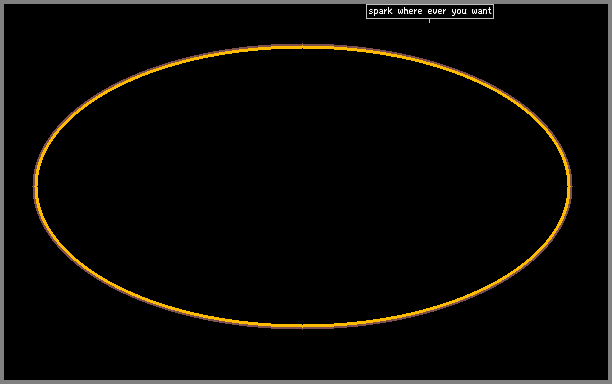Image resolution: width=612 pixels, height=384 pixels.
Task: Click the empty black center inside the ellipse
Action: pos(302,187)
